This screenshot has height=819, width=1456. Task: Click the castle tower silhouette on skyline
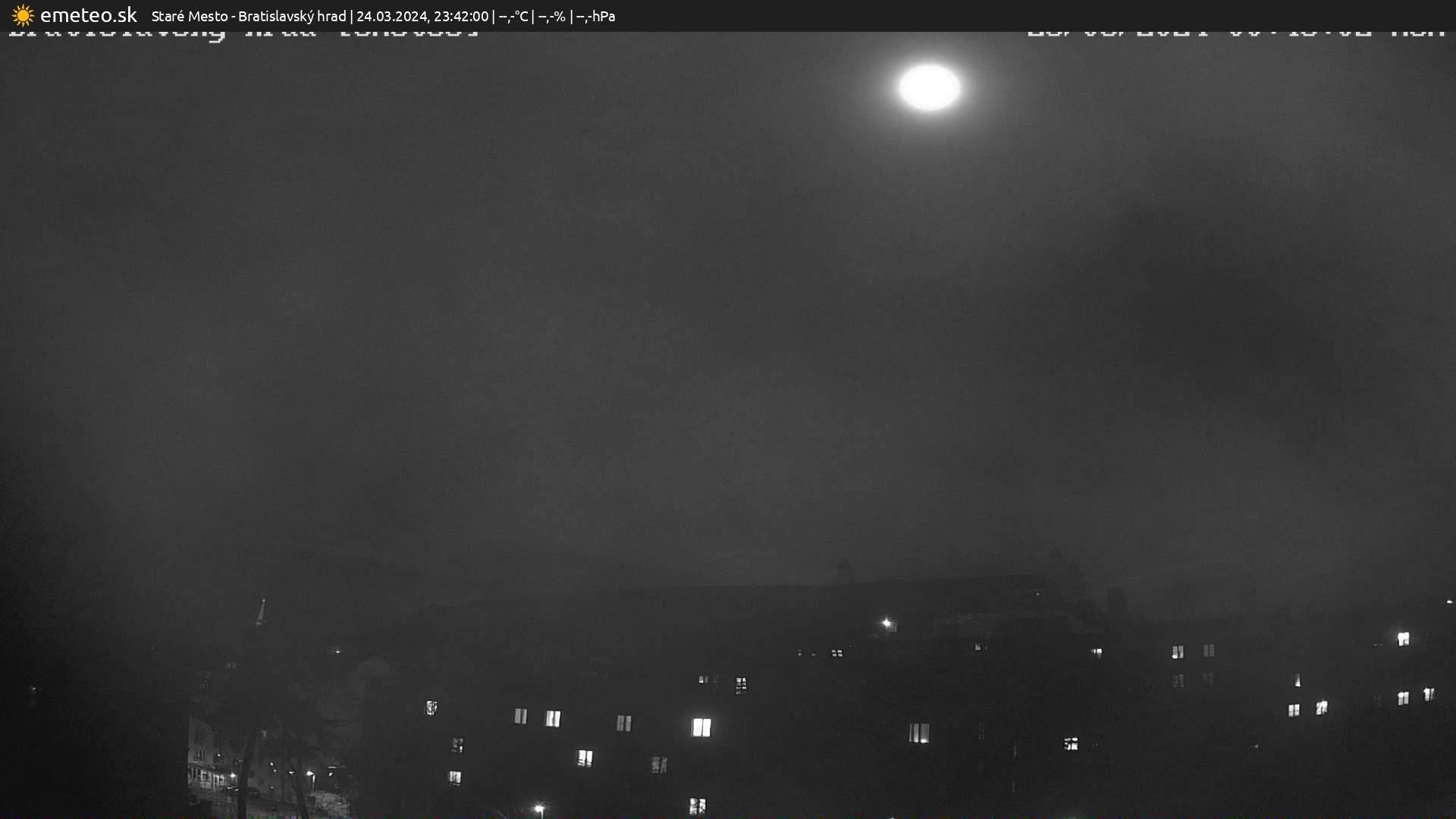844,570
